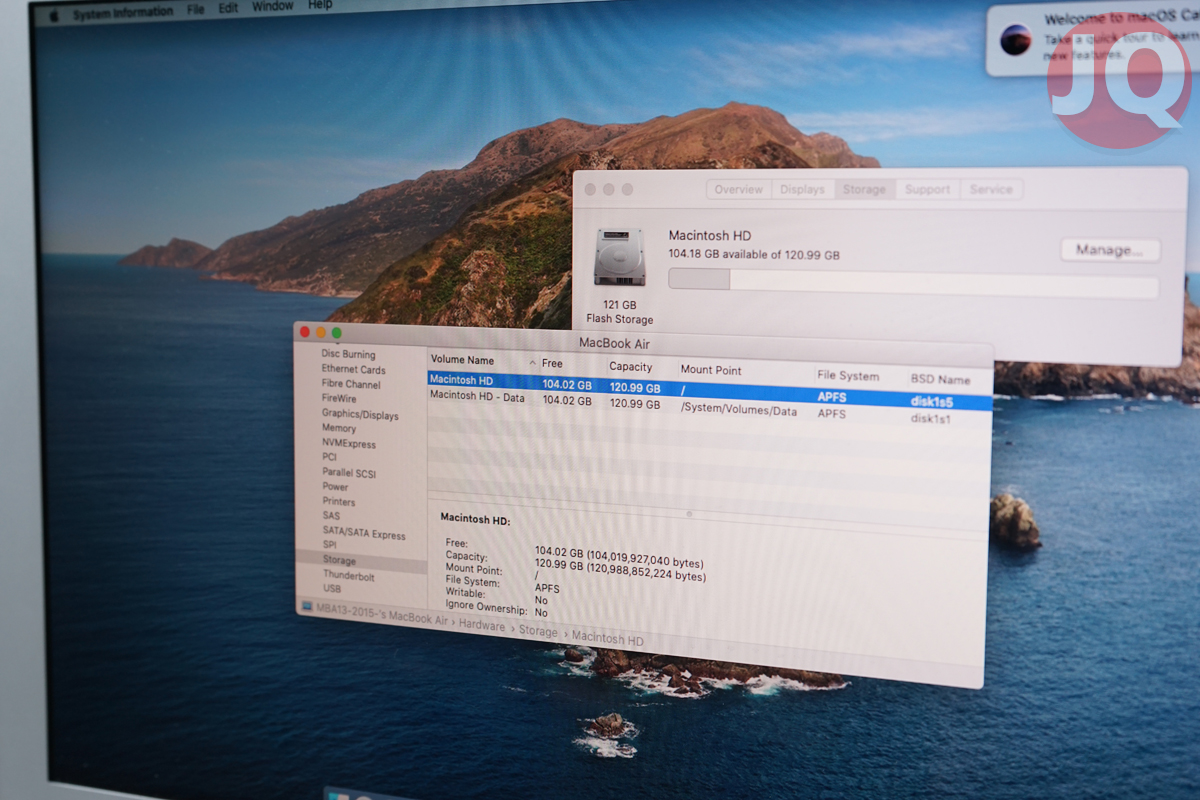Click the /System/Volumes/Data mount point cell

[x=739, y=410]
